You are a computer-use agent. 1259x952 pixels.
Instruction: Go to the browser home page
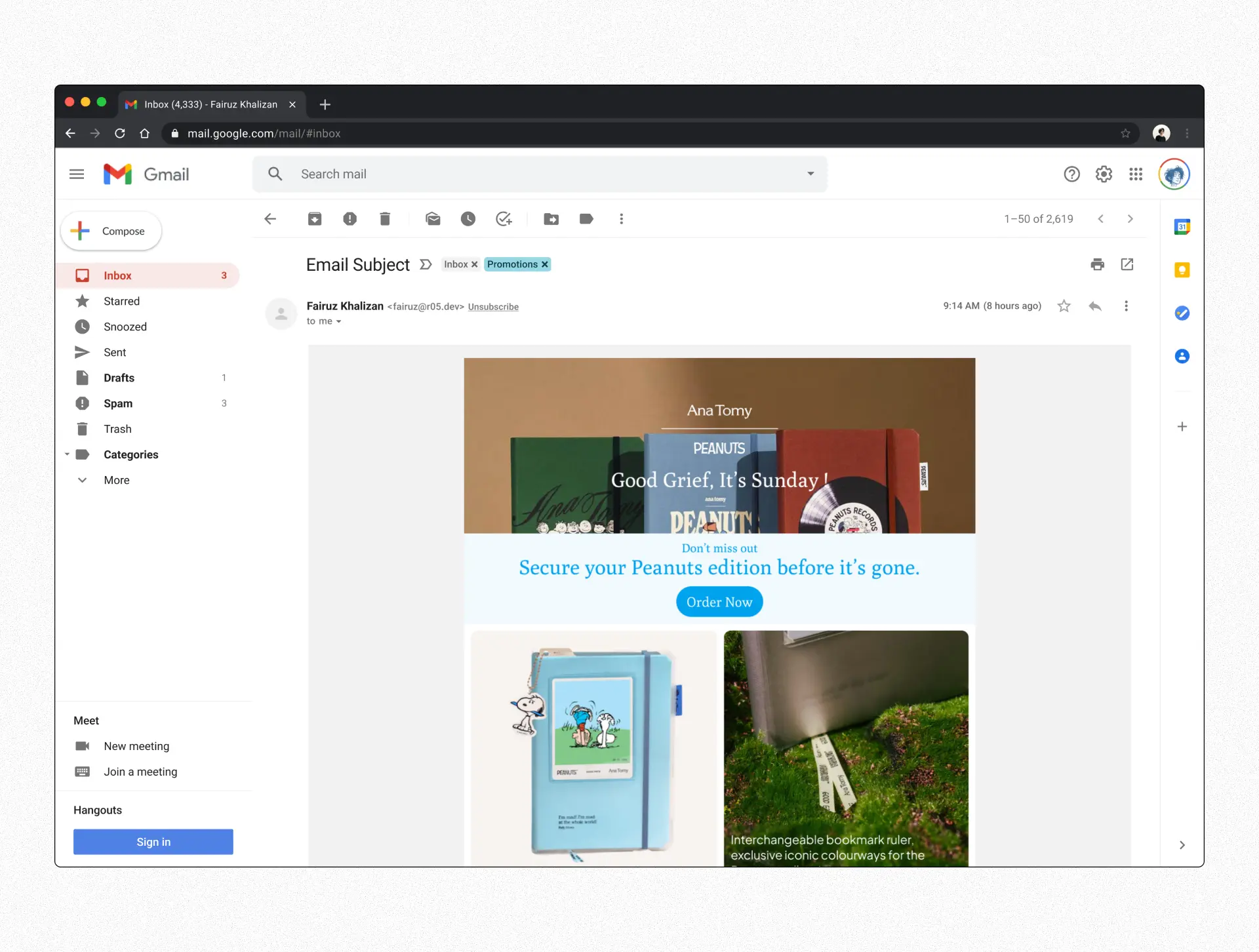[145, 134]
